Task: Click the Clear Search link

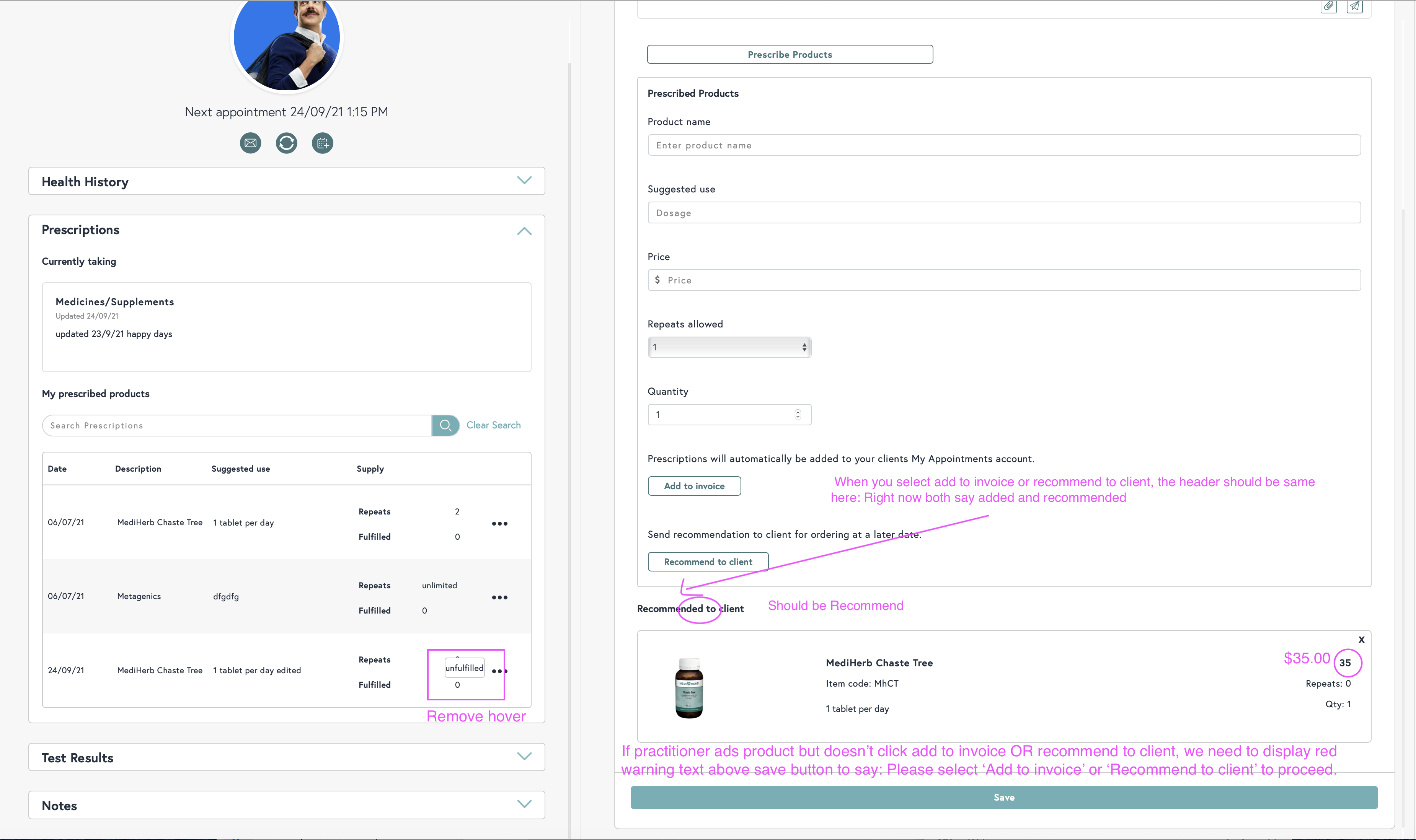Action: pyautogui.click(x=493, y=425)
